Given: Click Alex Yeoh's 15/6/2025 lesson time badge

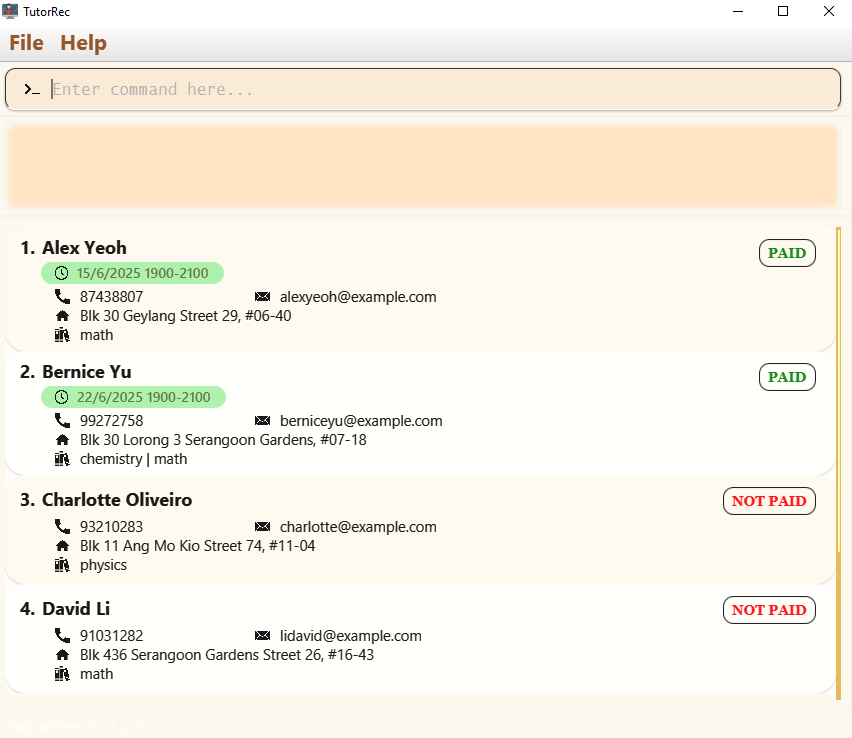Looking at the screenshot, I should tap(132, 272).
